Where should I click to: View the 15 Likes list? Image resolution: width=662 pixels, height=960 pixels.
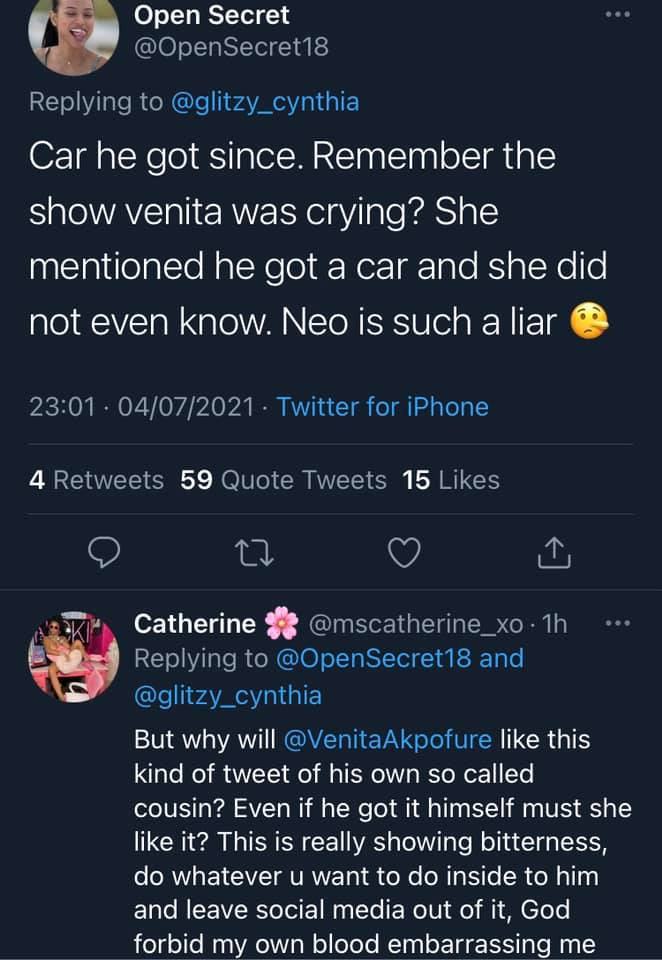coord(450,481)
